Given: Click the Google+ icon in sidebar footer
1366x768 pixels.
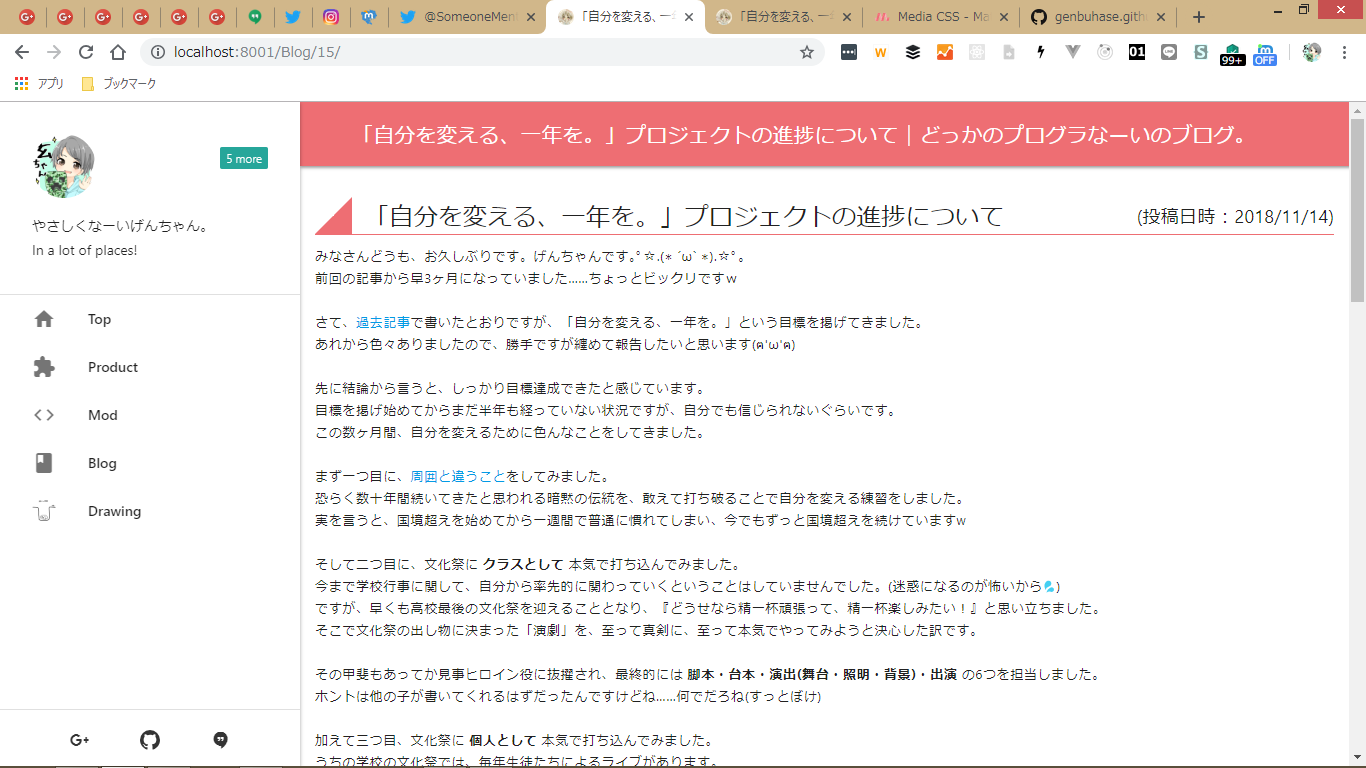Looking at the screenshot, I should click(x=80, y=740).
